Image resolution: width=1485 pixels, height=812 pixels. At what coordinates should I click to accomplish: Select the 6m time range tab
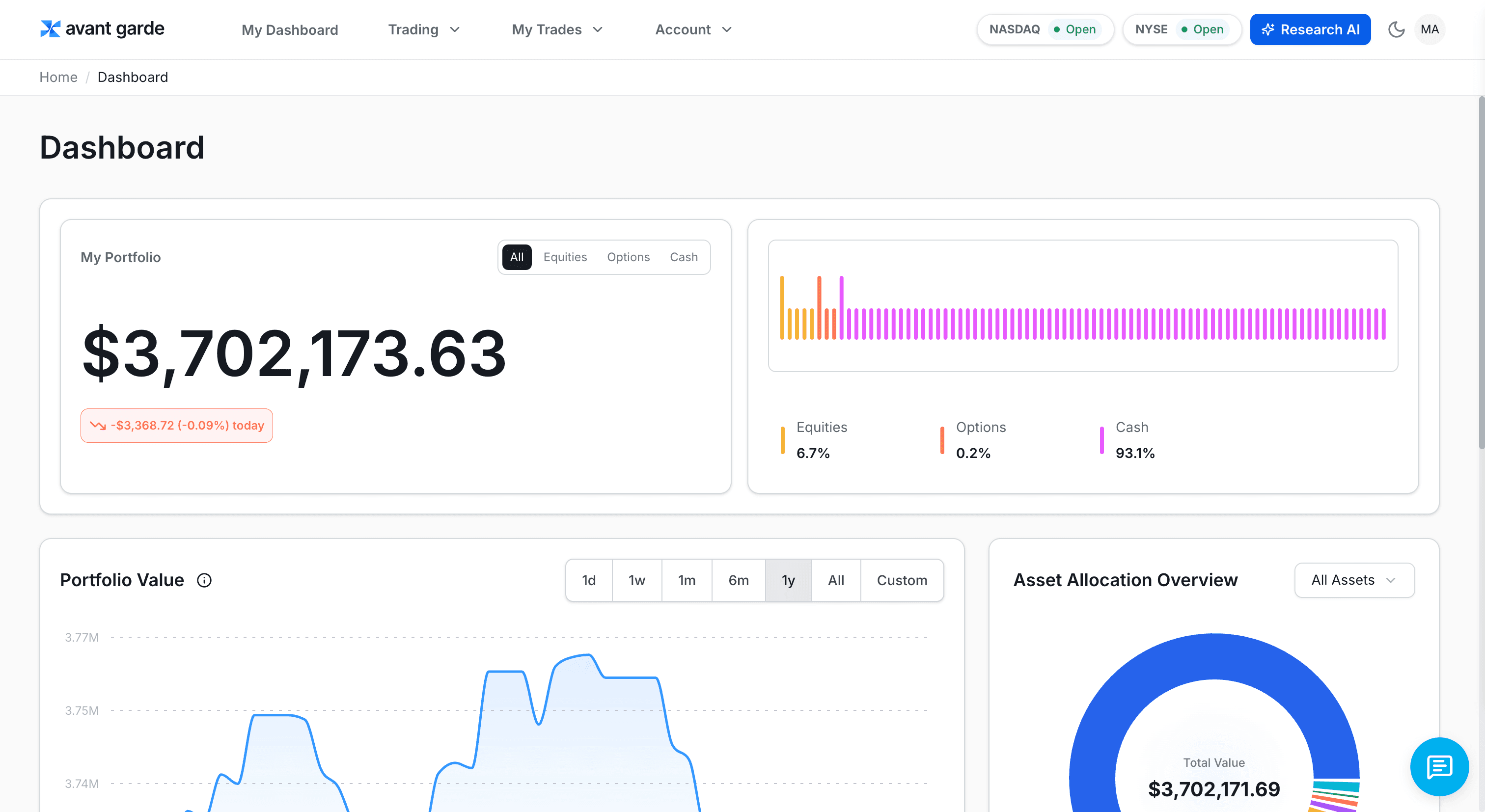click(x=738, y=580)
